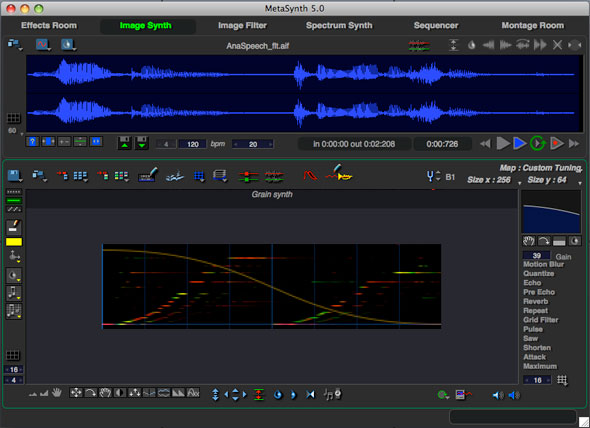The width and height of the screenshot is (590, 428).
Task: Apply the Reverb filter
Action: coord(535,302)
